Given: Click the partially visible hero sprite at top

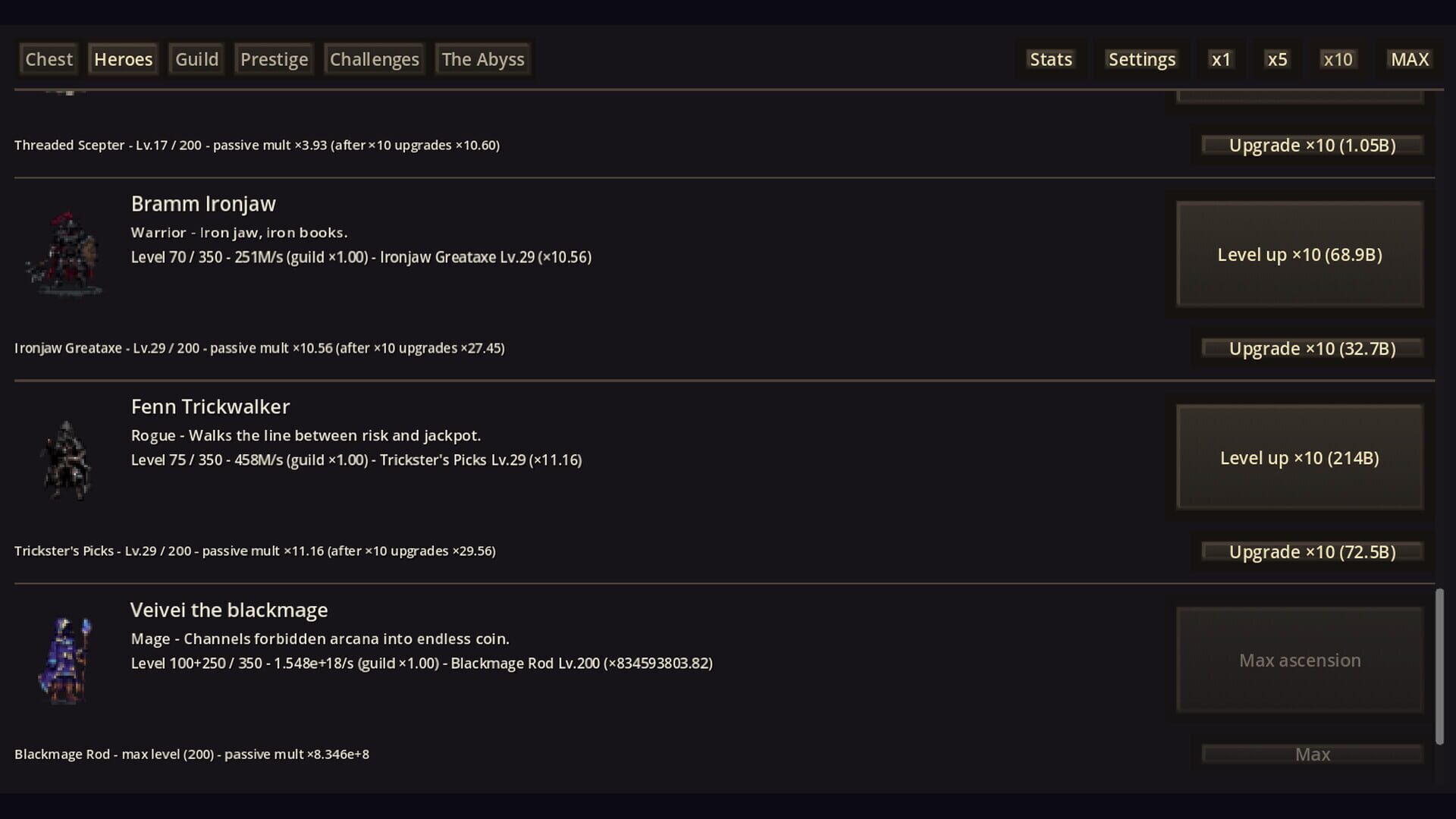Looking at the screenshot, I should 64,91.
